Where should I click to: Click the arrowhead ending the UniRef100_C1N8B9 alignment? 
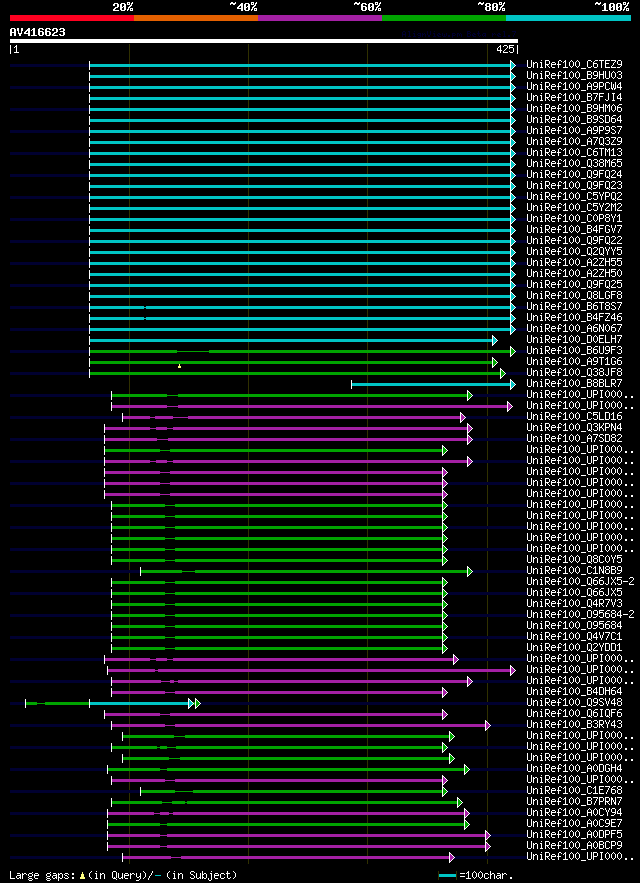click(470, 572)
